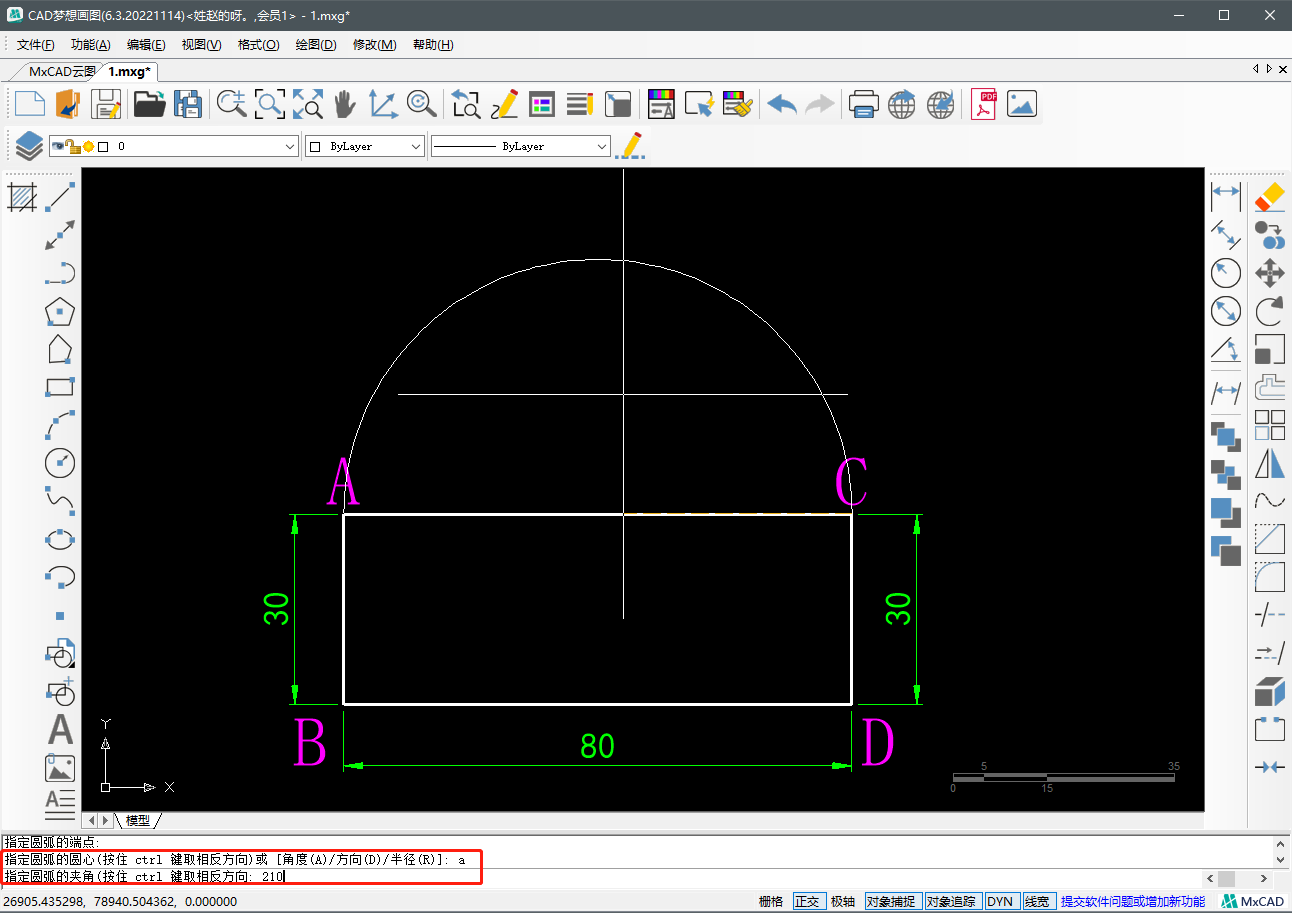Image resolution: width=1292 pixels, height=913 pixels.
Task: Create a new drawing file
Action: (x=29, y=104)
